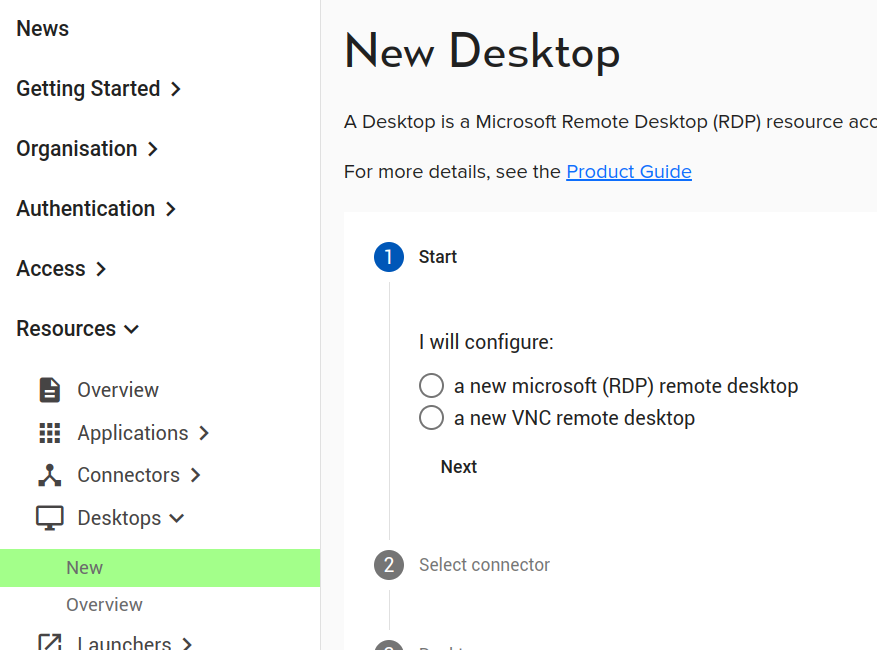Expand the Authentication section chevron
This screenshot has width=877, height=650.
click(171, 209)
